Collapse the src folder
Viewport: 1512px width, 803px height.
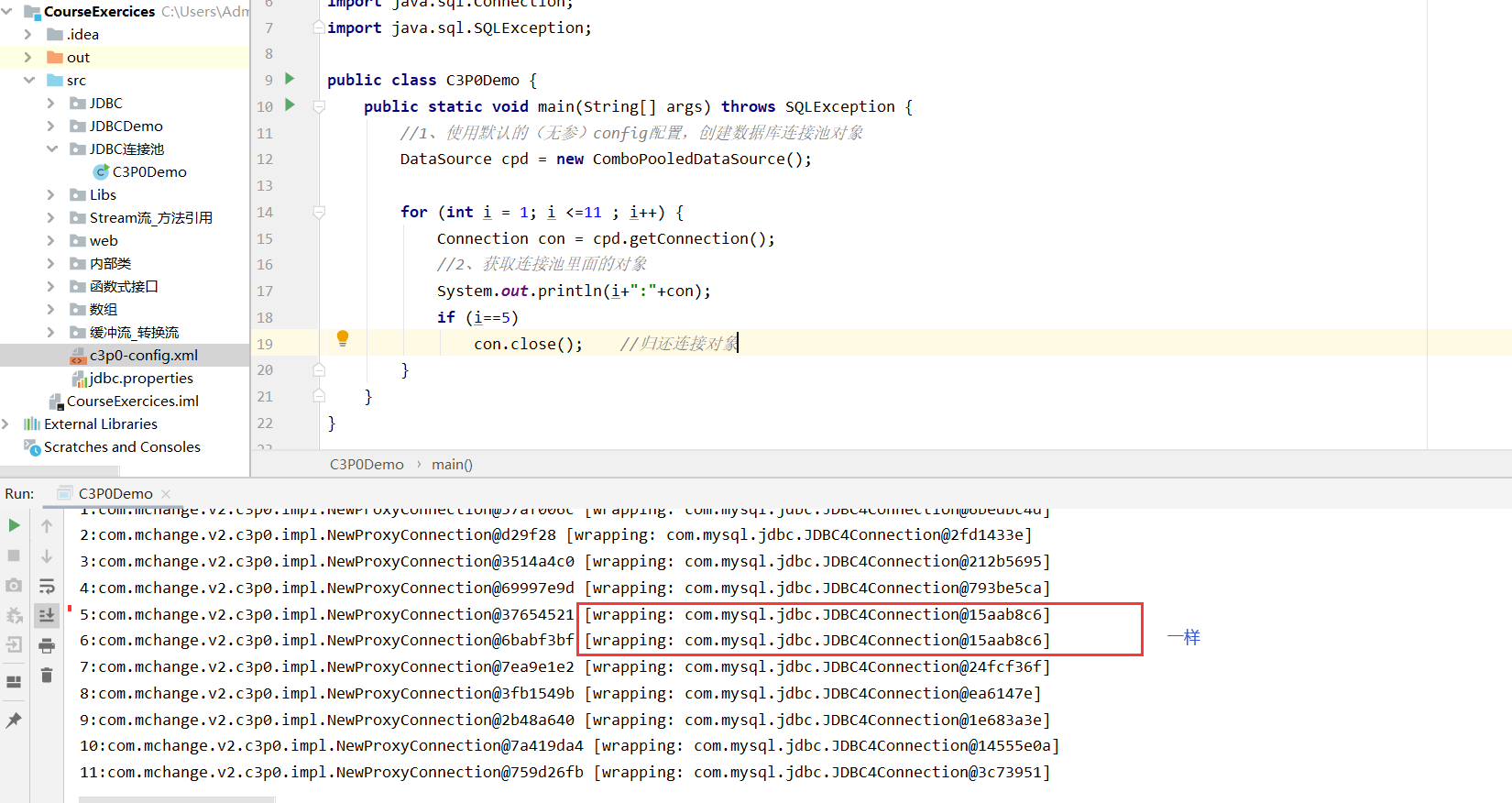28,80
